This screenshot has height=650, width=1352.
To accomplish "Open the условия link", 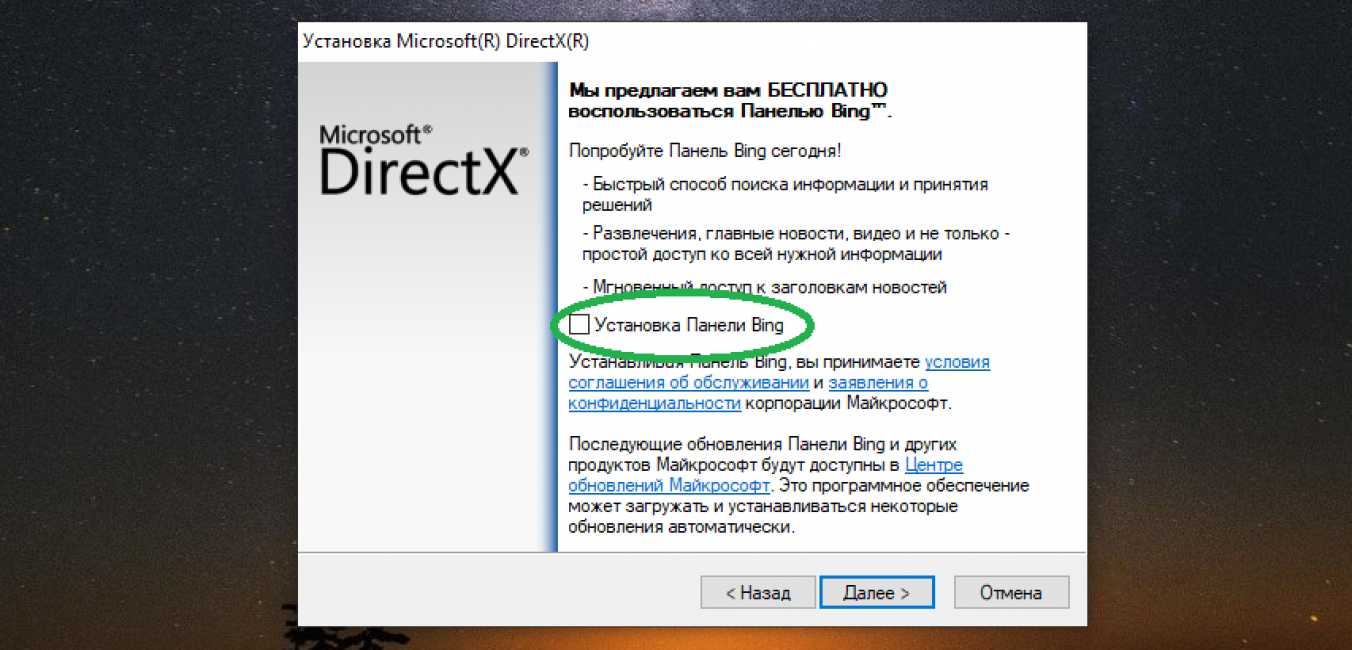I will point(957,362).
